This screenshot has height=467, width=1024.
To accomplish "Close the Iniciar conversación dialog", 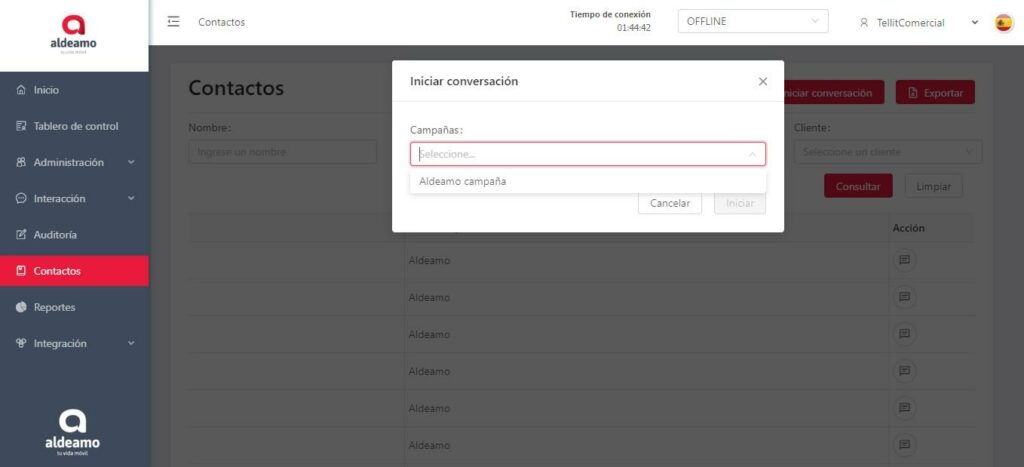I will pyautogui.click(x=763, y=81).
